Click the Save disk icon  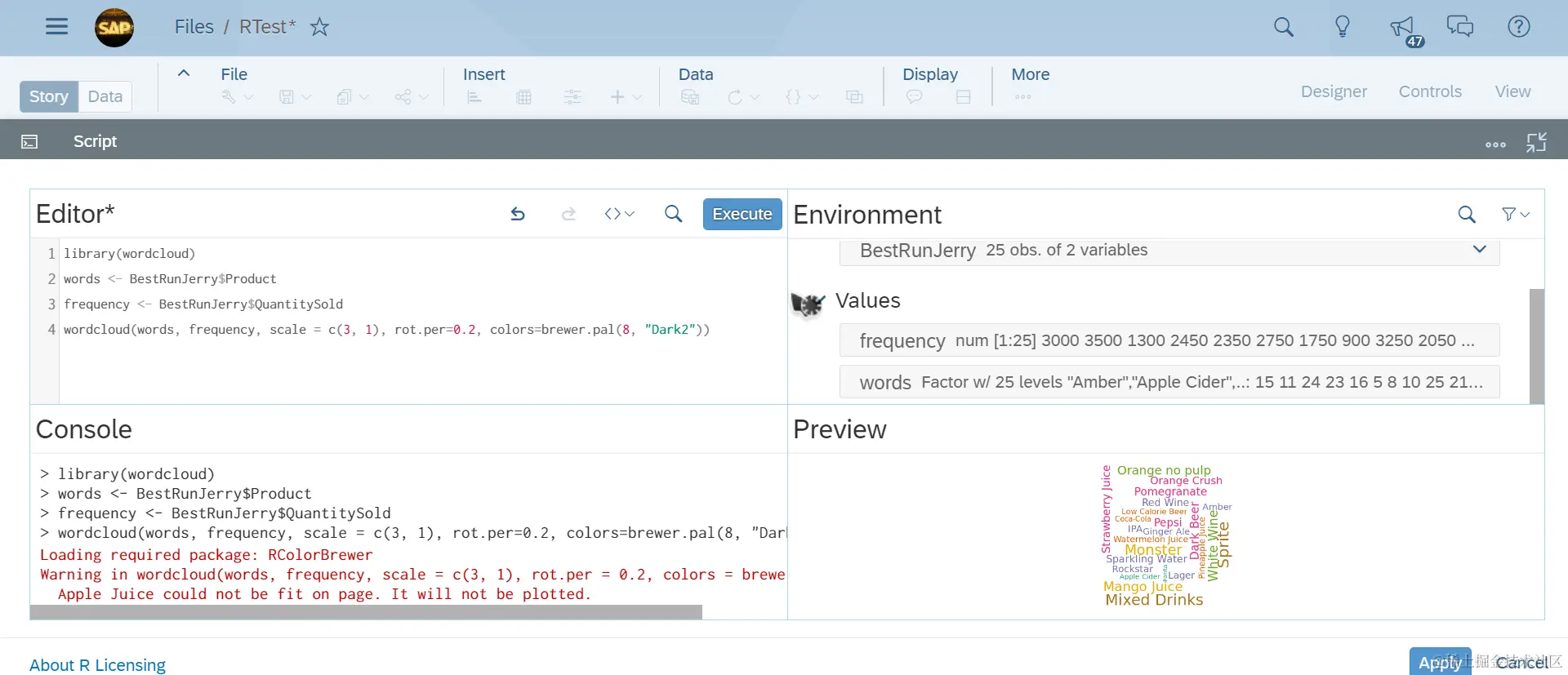(x=287, y=97)
